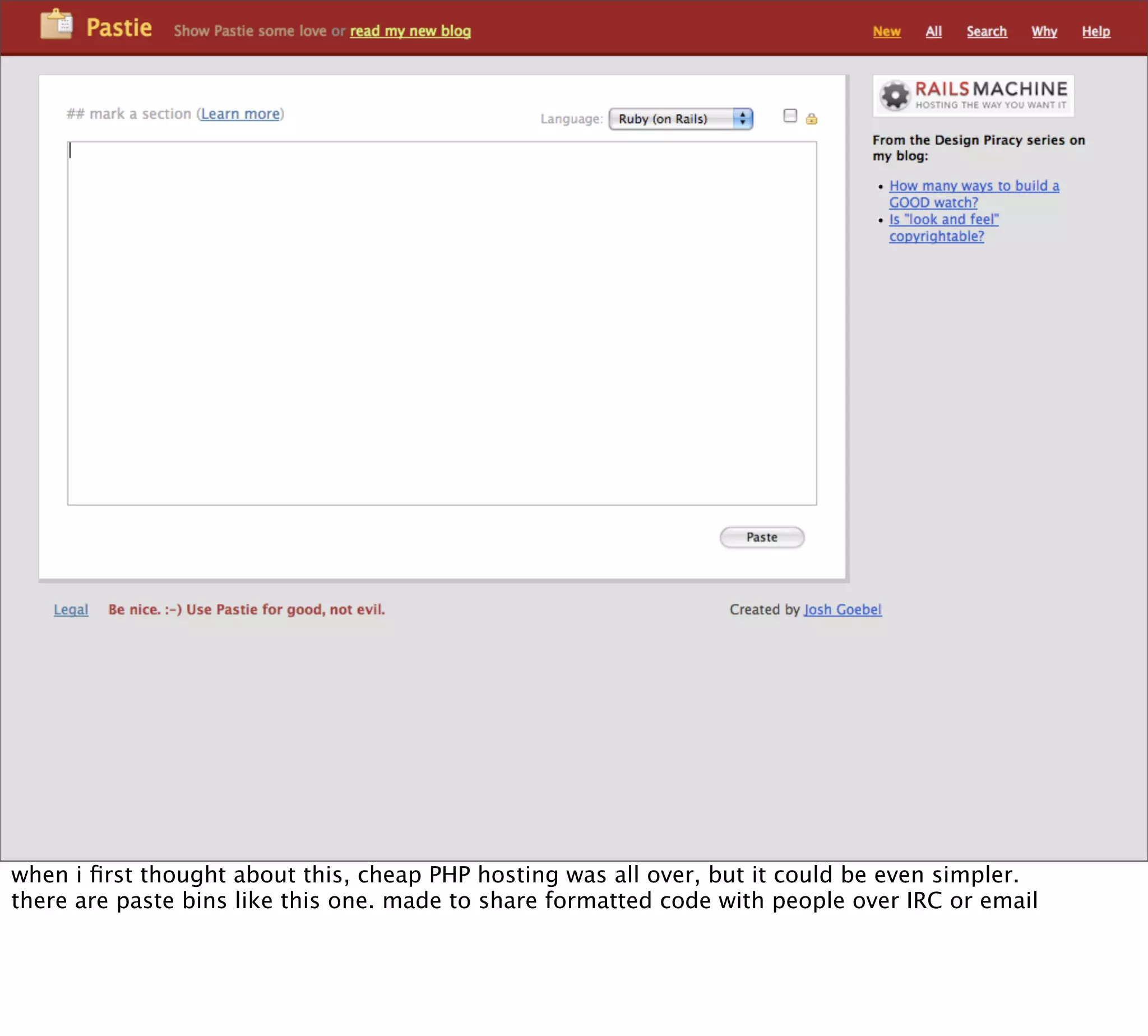
Task: Open the Search menu item
Action: tap(987, 31)
